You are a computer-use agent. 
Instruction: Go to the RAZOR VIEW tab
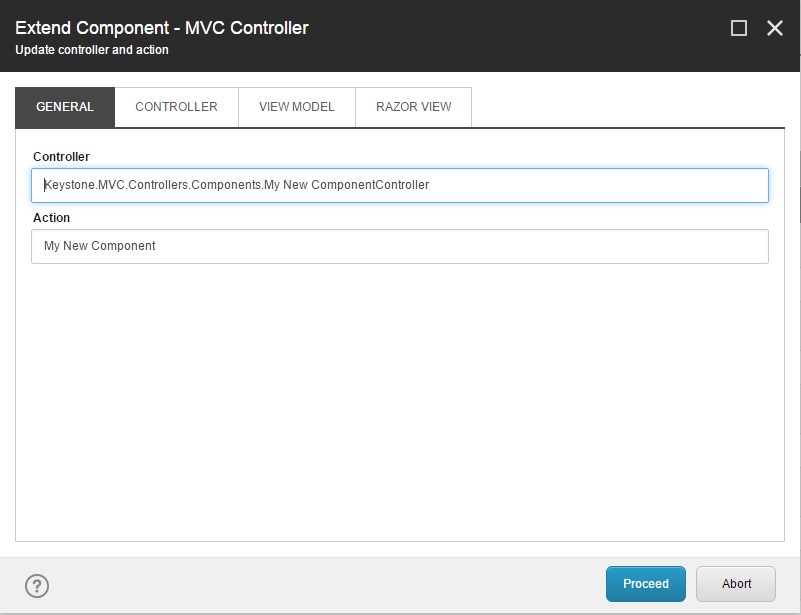tap(413, 107)
